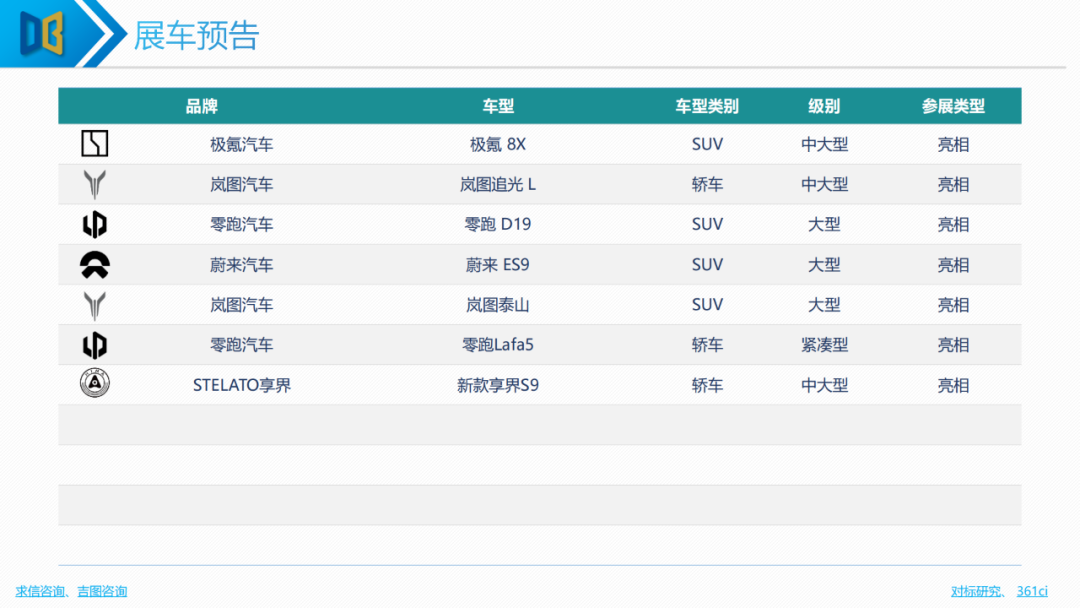Image resolution: width=1080 pixels, height=608 pixels.
Task: Click 亮相 in the 零跑Lafa5 row
Action: point(954,345)
